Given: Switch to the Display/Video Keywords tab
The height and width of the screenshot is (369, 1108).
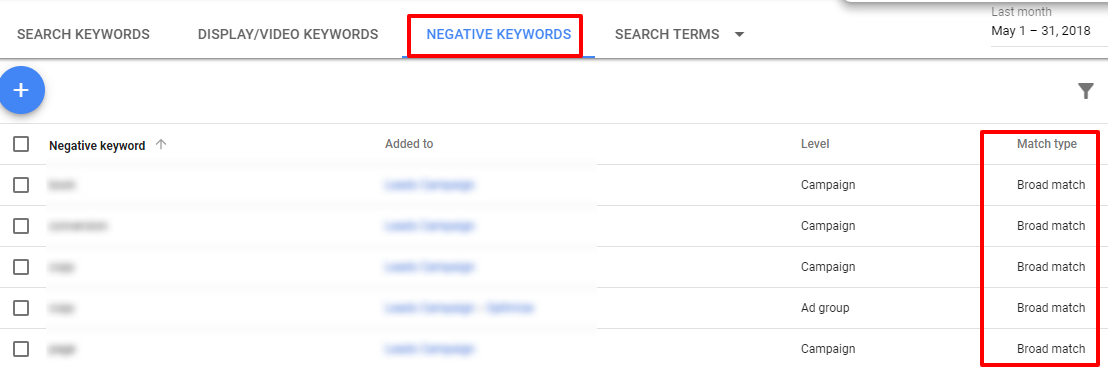Looking at the screenshot, I should click(288, 35).
